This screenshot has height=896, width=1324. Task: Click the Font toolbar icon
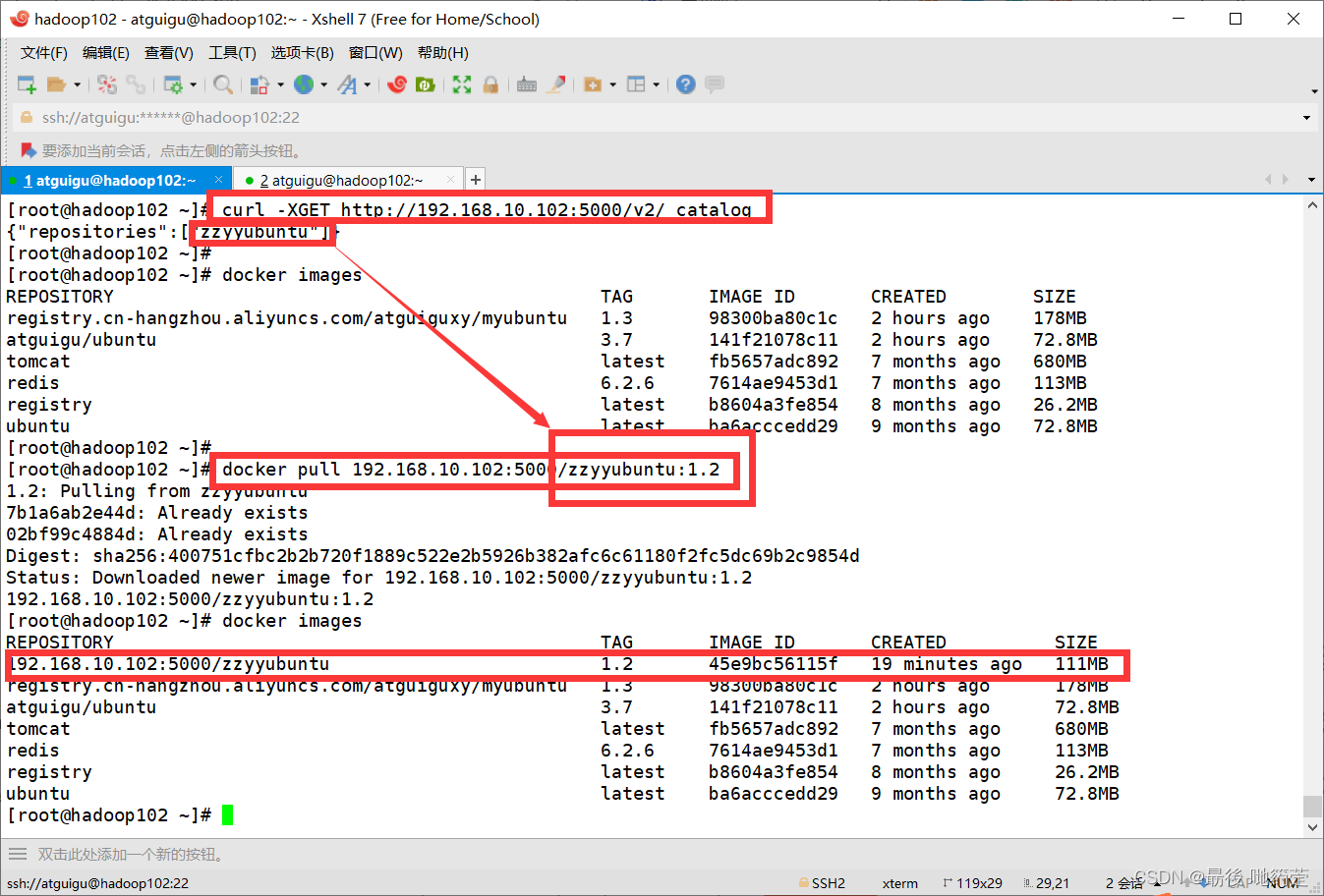347,84
